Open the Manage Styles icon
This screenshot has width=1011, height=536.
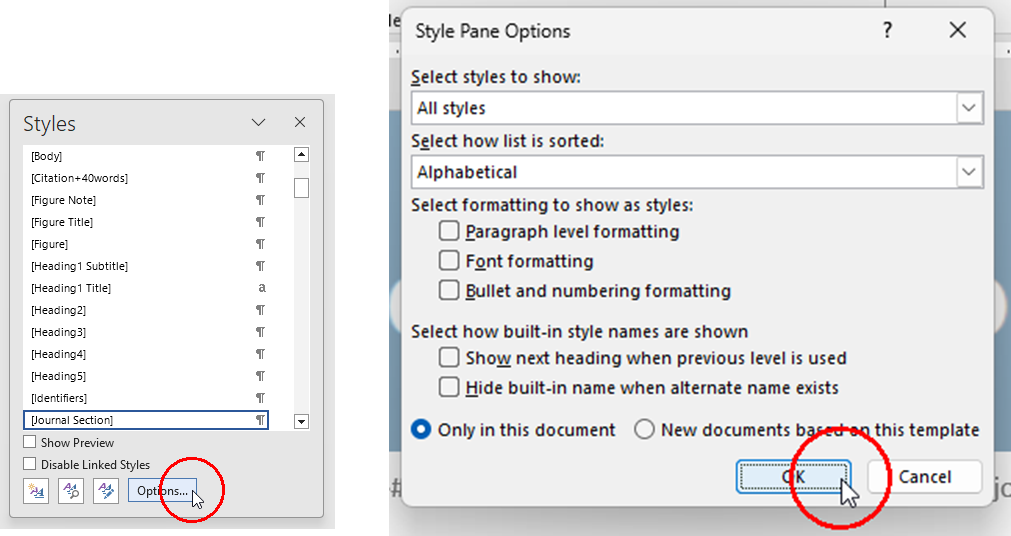(105, 491)
